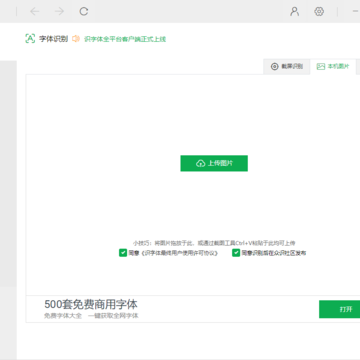This screenshot has height=360, width=360.
Task: Click the 打开 button in the banner
Action: pos(339,309)
